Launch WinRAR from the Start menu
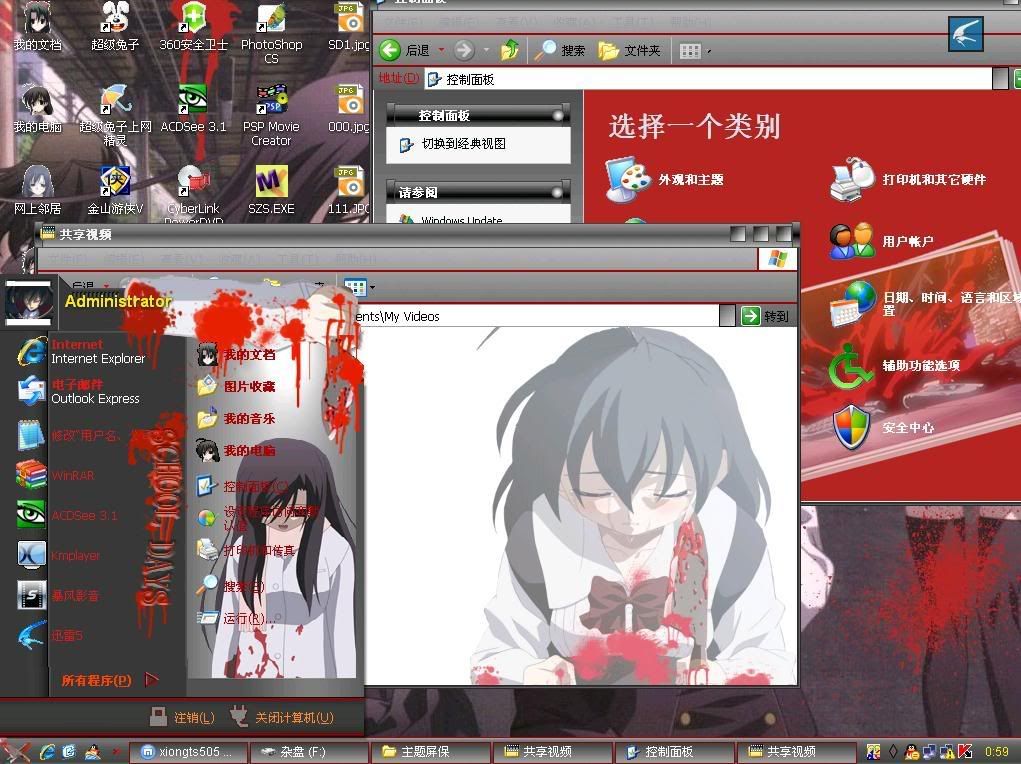The width and height of the screenshot is (1021, 764). [56, 475]
